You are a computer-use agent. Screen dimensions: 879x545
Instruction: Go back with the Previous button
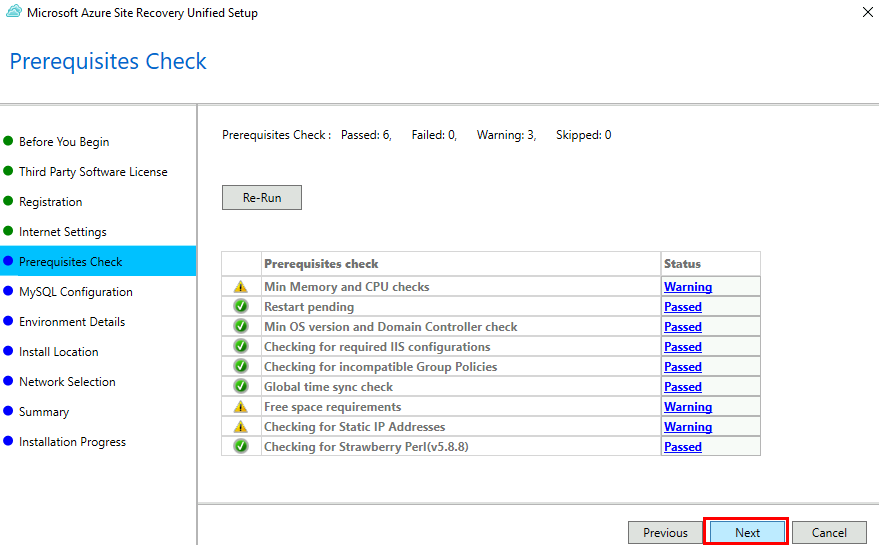(665, 532)
